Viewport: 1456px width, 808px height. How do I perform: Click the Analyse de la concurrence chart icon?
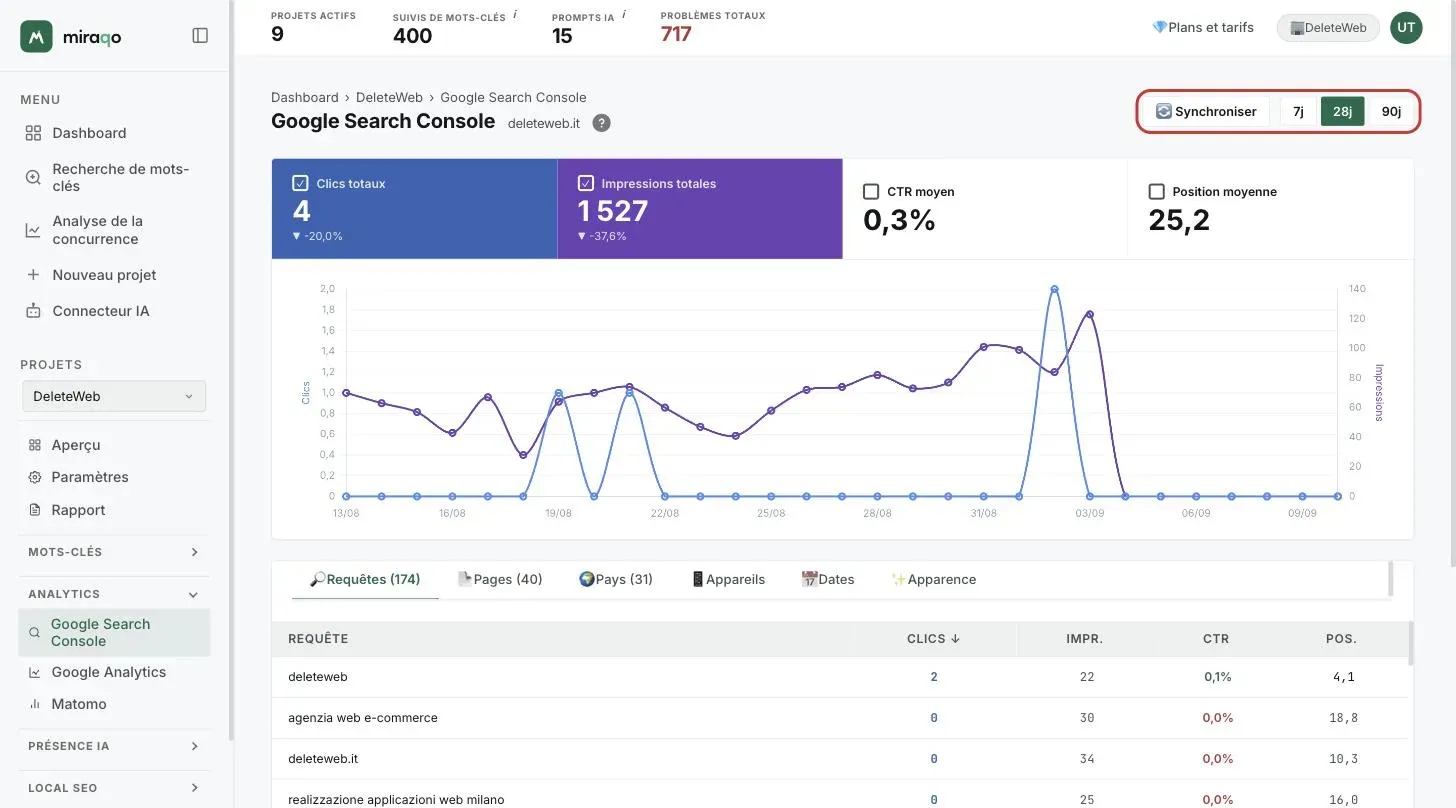click(33, 230)
